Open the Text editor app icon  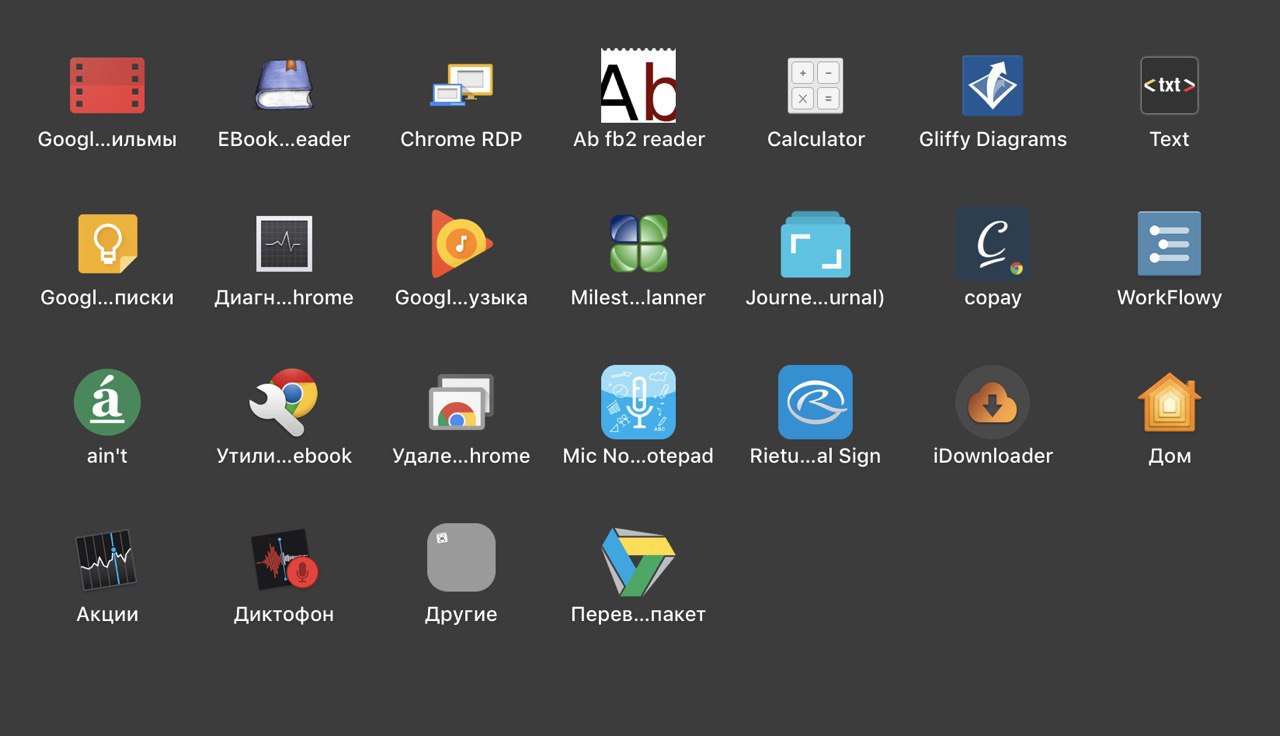click(1169, 85)
